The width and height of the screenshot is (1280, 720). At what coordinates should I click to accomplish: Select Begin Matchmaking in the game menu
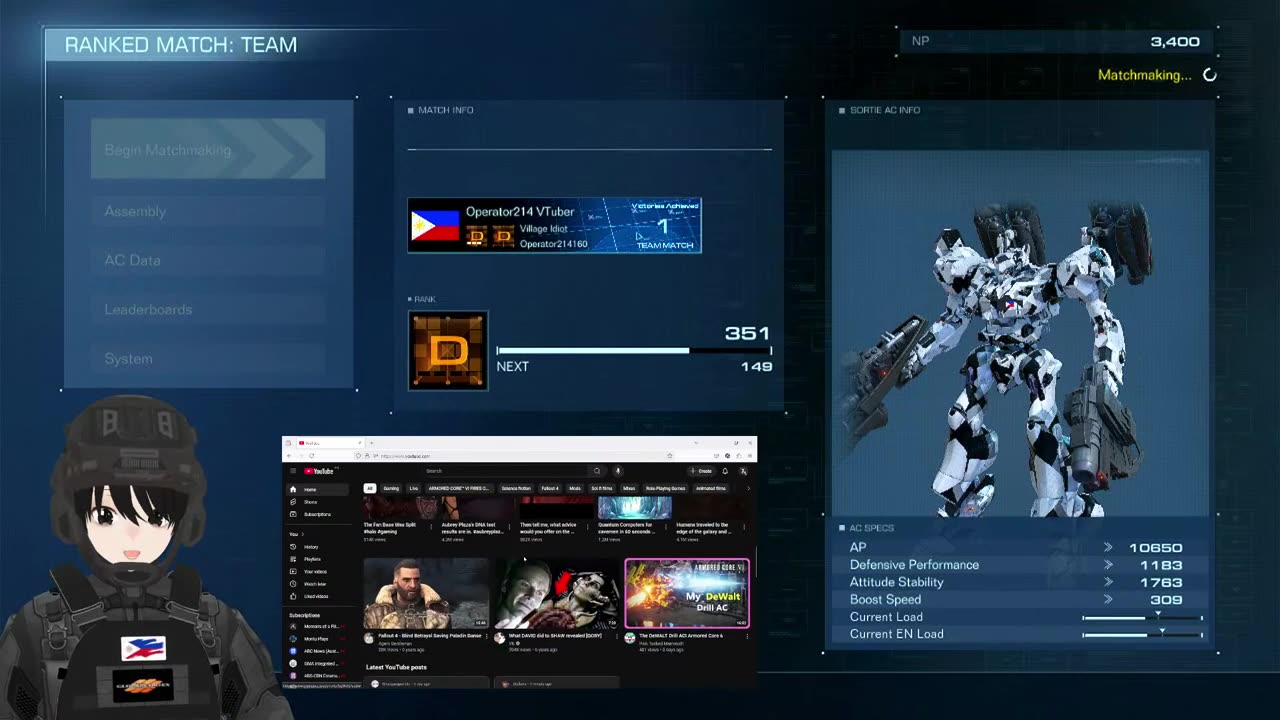[208, 150]
